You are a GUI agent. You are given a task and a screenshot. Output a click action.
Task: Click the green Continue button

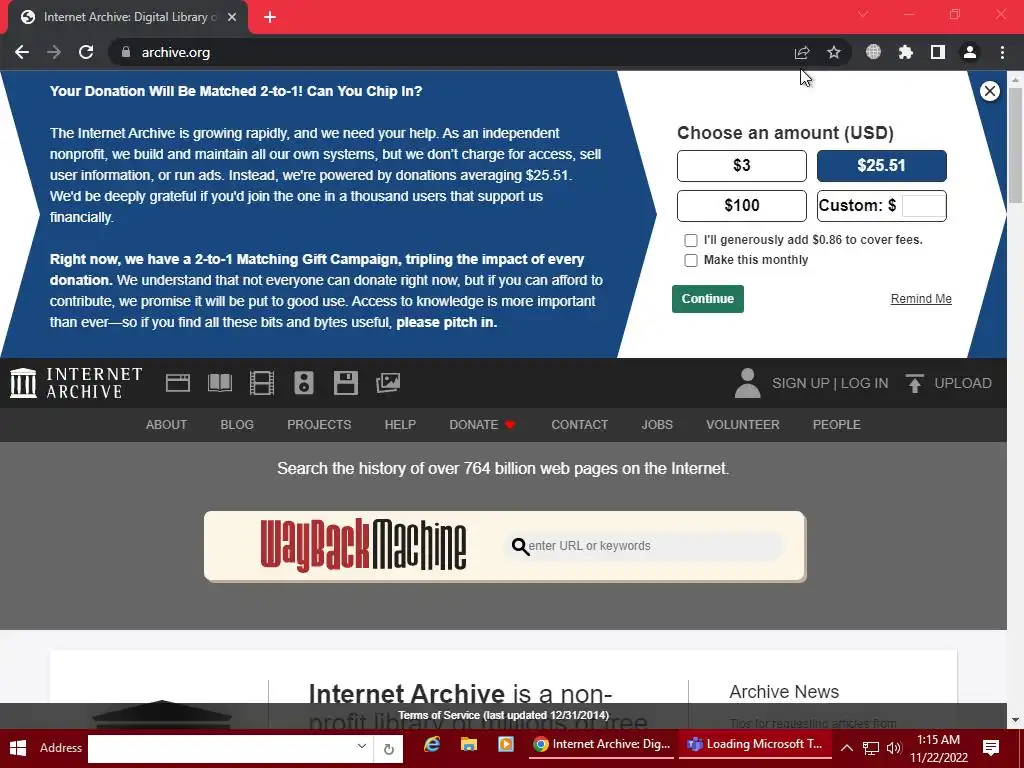click(x=708, y=299)
